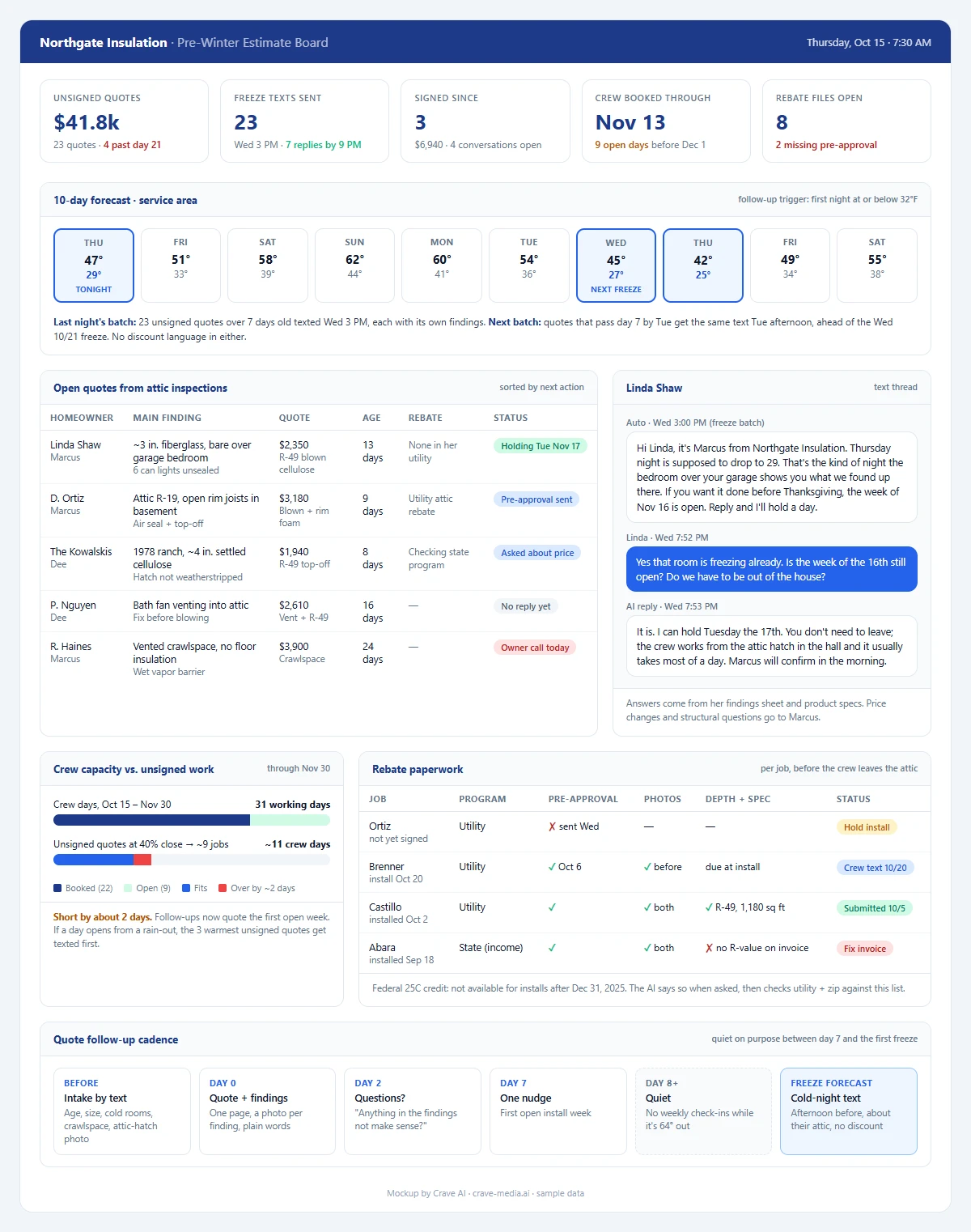Click the unsigned quotes crew-days bar
971x1232 pixels.
pos(192,860)
